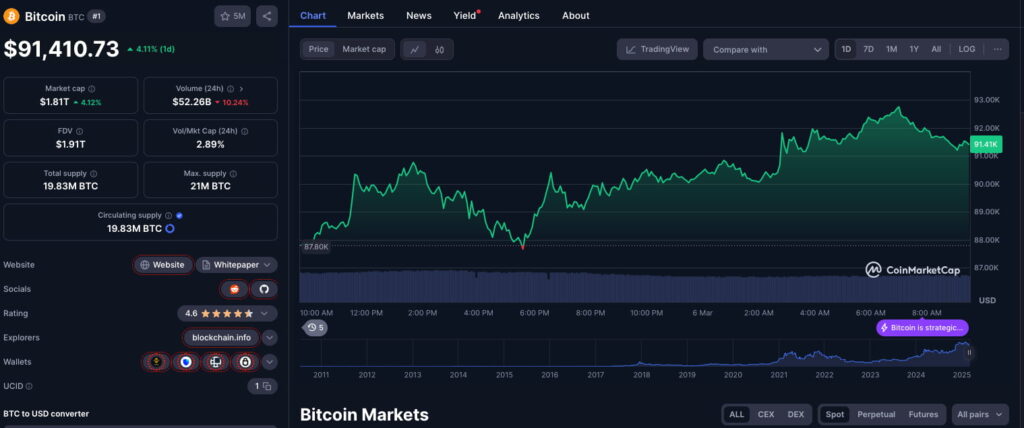Click the 91.41K current price label
Viewport: 1024px width, 428px height.
[x=985, y=144]
